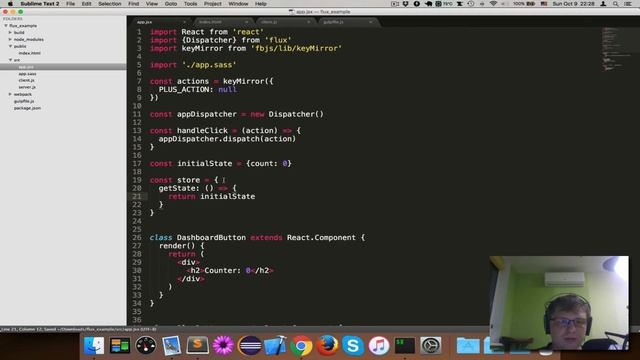Expand the node_modules folder

coord(10,40)
